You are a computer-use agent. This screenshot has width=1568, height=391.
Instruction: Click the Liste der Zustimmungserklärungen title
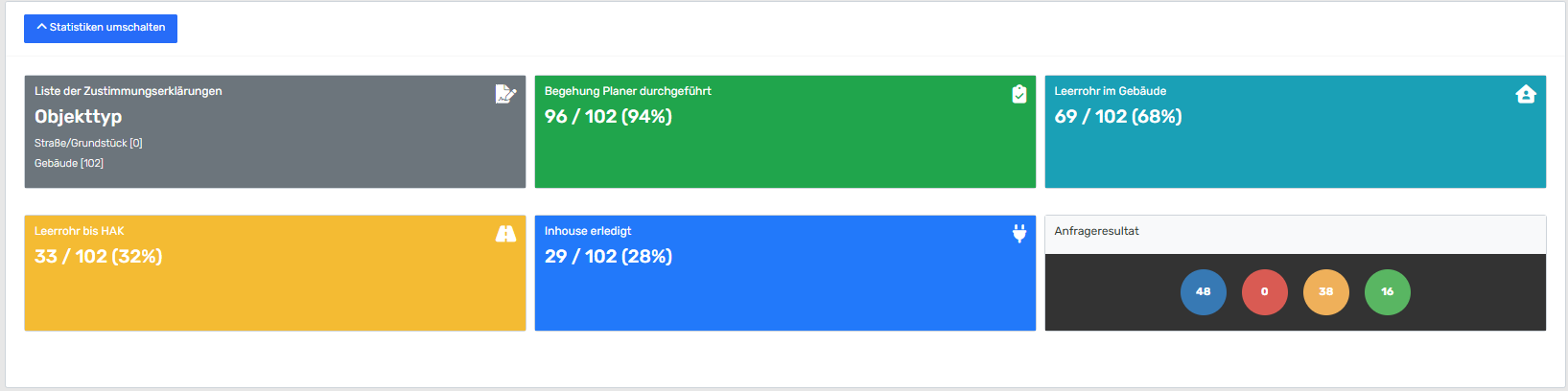point(128,91)
